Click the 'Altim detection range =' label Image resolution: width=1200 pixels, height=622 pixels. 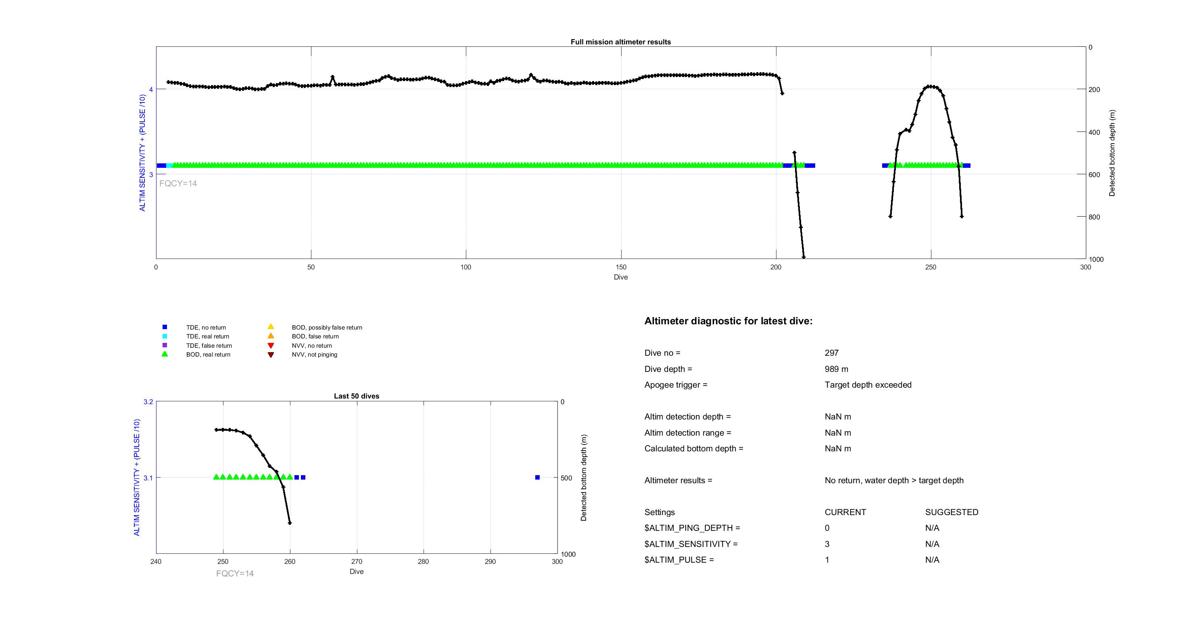[688, 433]
